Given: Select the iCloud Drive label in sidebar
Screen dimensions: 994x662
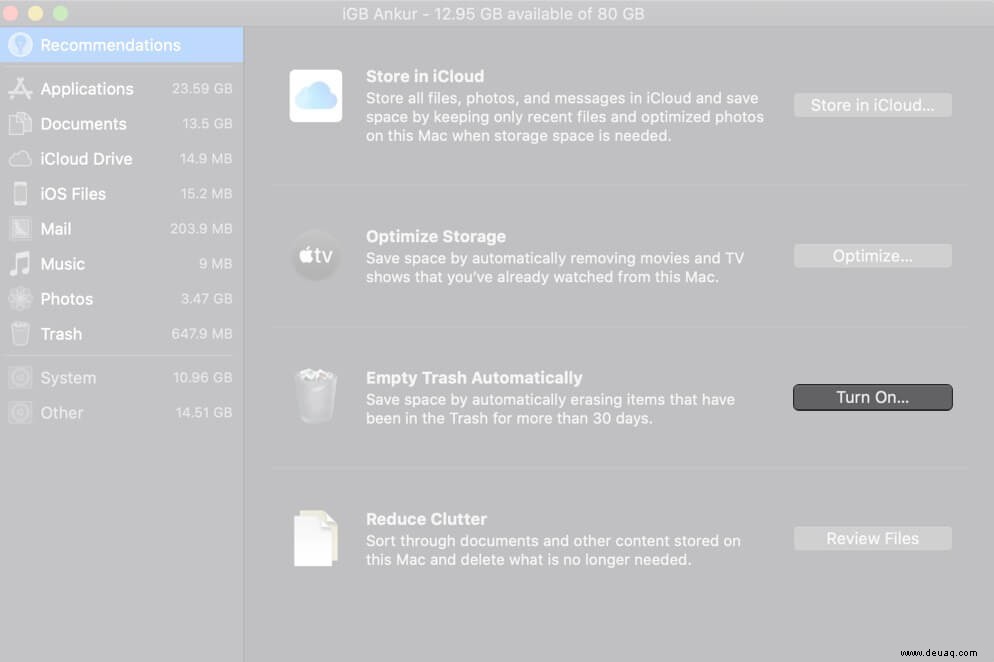Looking at the screenshot, I should click(86, 159).
